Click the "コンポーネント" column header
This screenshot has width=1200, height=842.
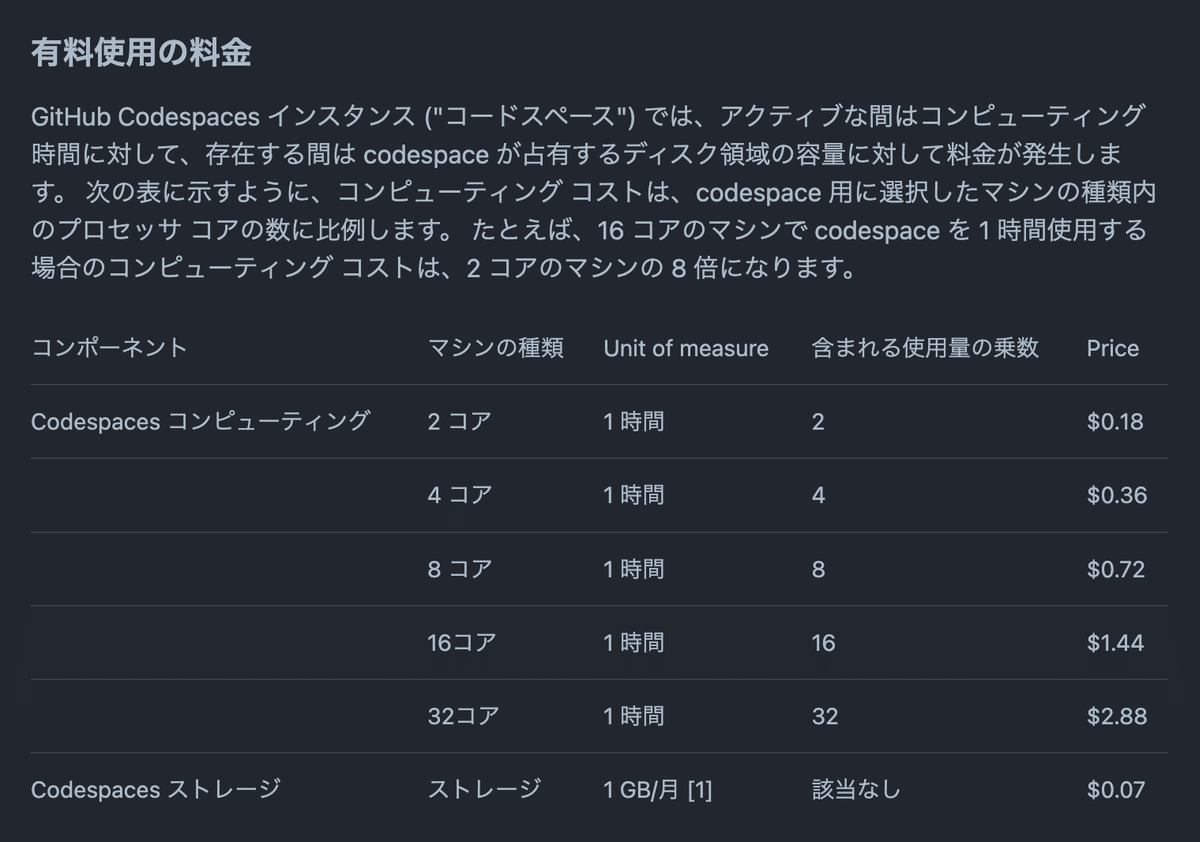[x=109, y=348]
